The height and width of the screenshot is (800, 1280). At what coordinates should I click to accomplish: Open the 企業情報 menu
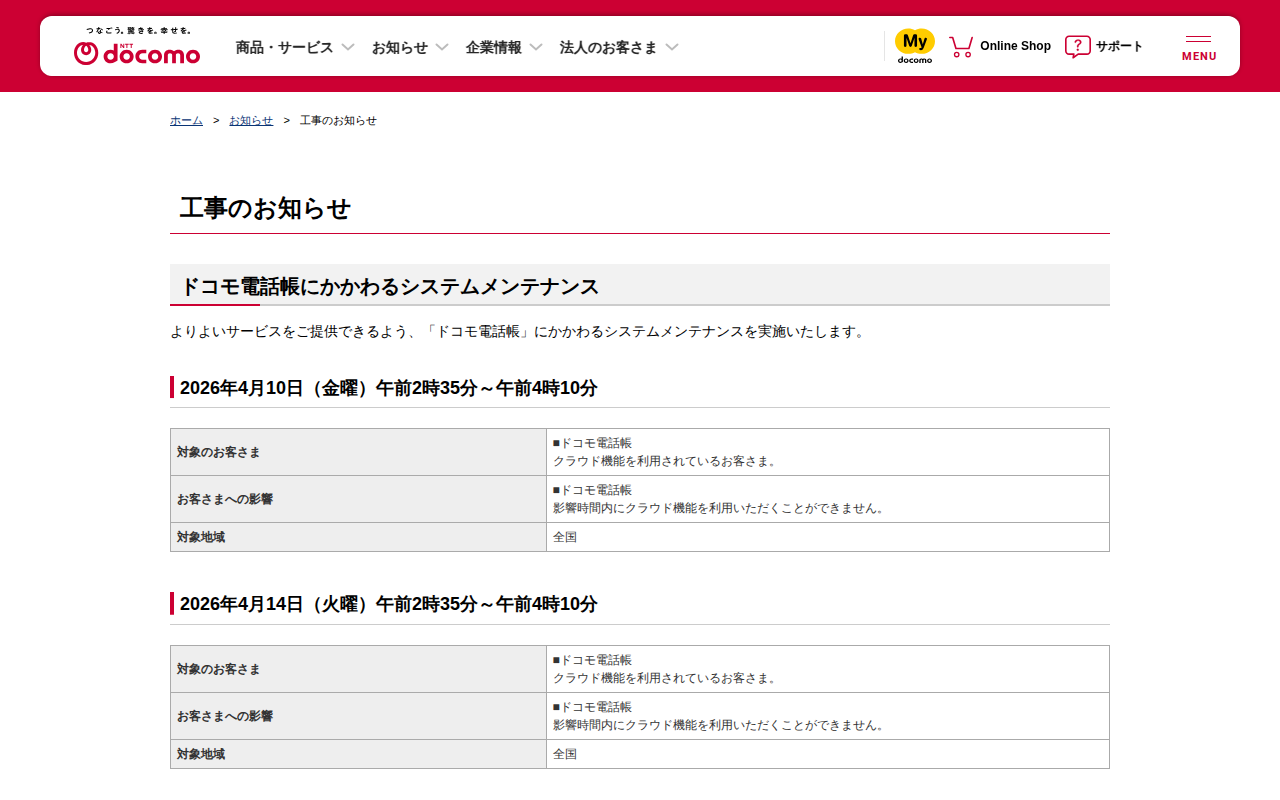point(494,47)
